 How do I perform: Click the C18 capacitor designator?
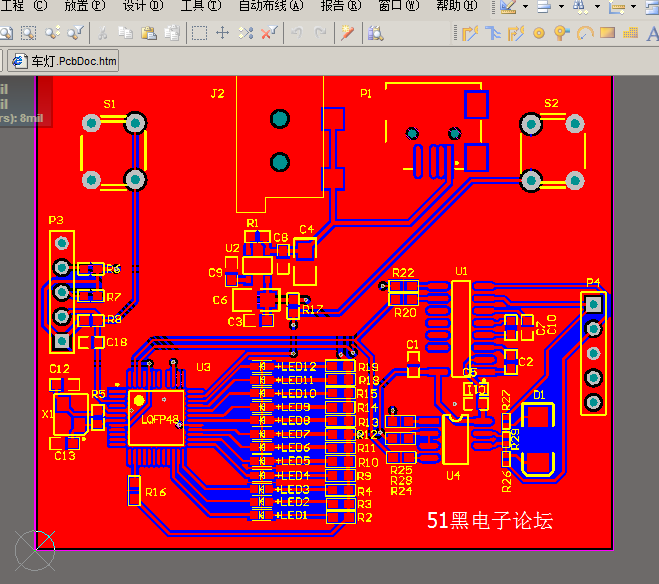(117, 342)
